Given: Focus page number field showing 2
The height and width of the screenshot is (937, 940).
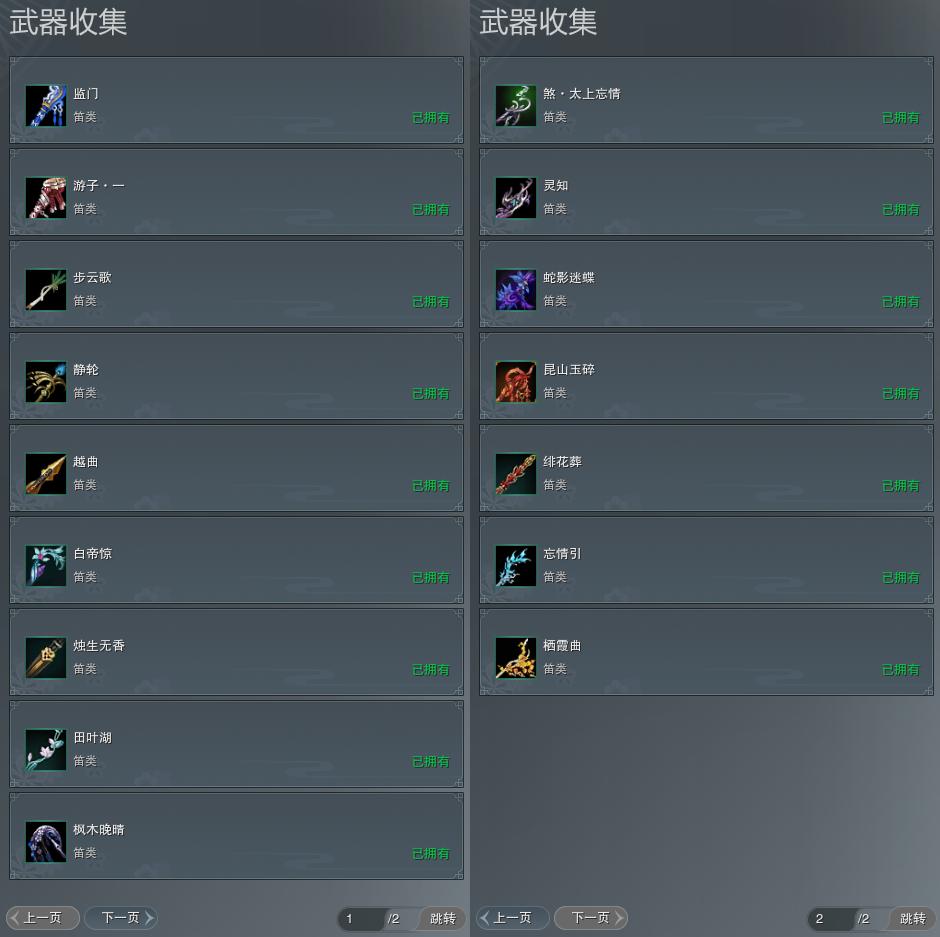Looking at the screenshot, I should 831,918.
